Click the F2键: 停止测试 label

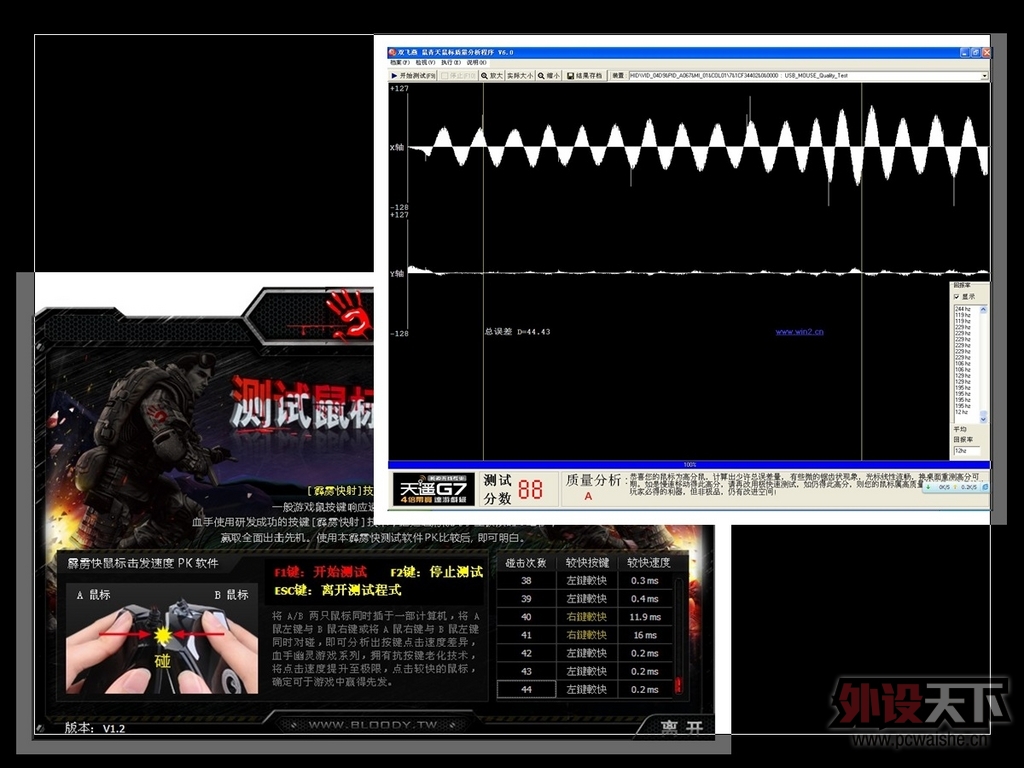tap(436, 572)
